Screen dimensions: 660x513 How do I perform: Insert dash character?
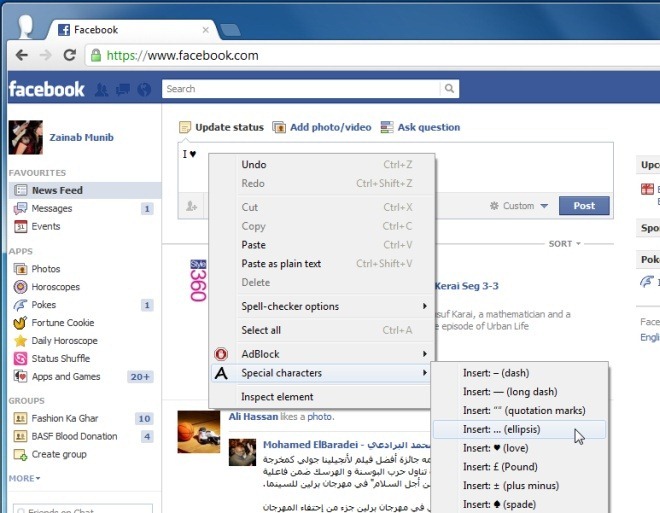coord(519,373)
